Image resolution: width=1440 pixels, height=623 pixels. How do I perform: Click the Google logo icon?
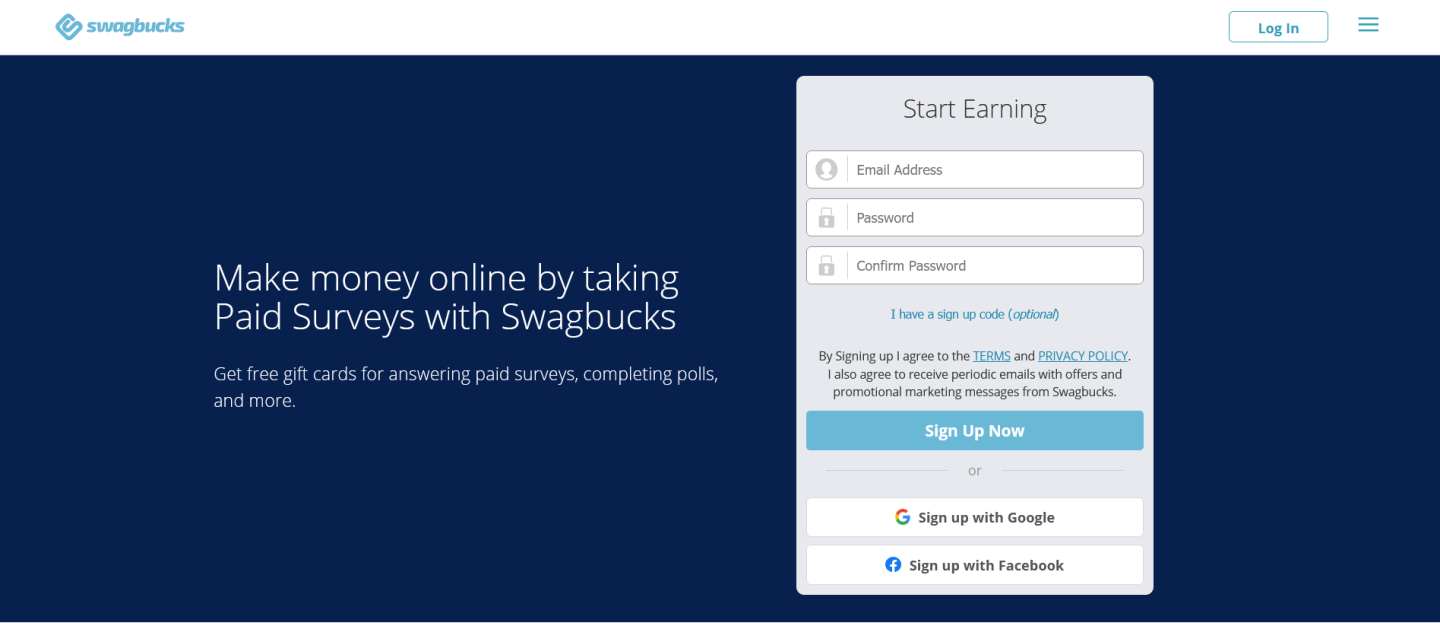902,517
